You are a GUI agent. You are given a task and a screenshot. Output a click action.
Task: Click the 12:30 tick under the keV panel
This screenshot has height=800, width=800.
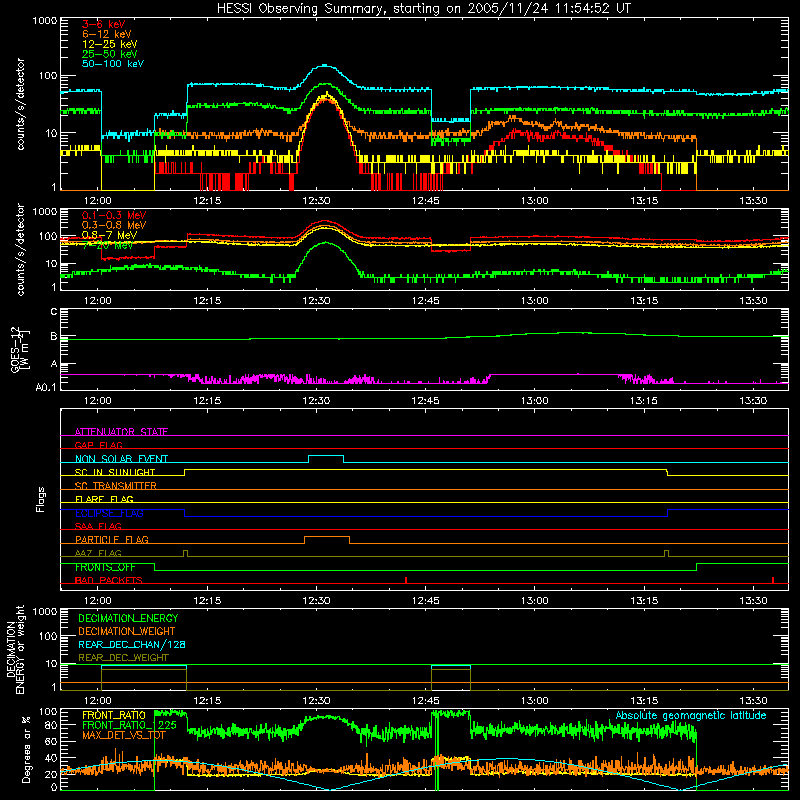pyautogui.click(x=316, y=201)
